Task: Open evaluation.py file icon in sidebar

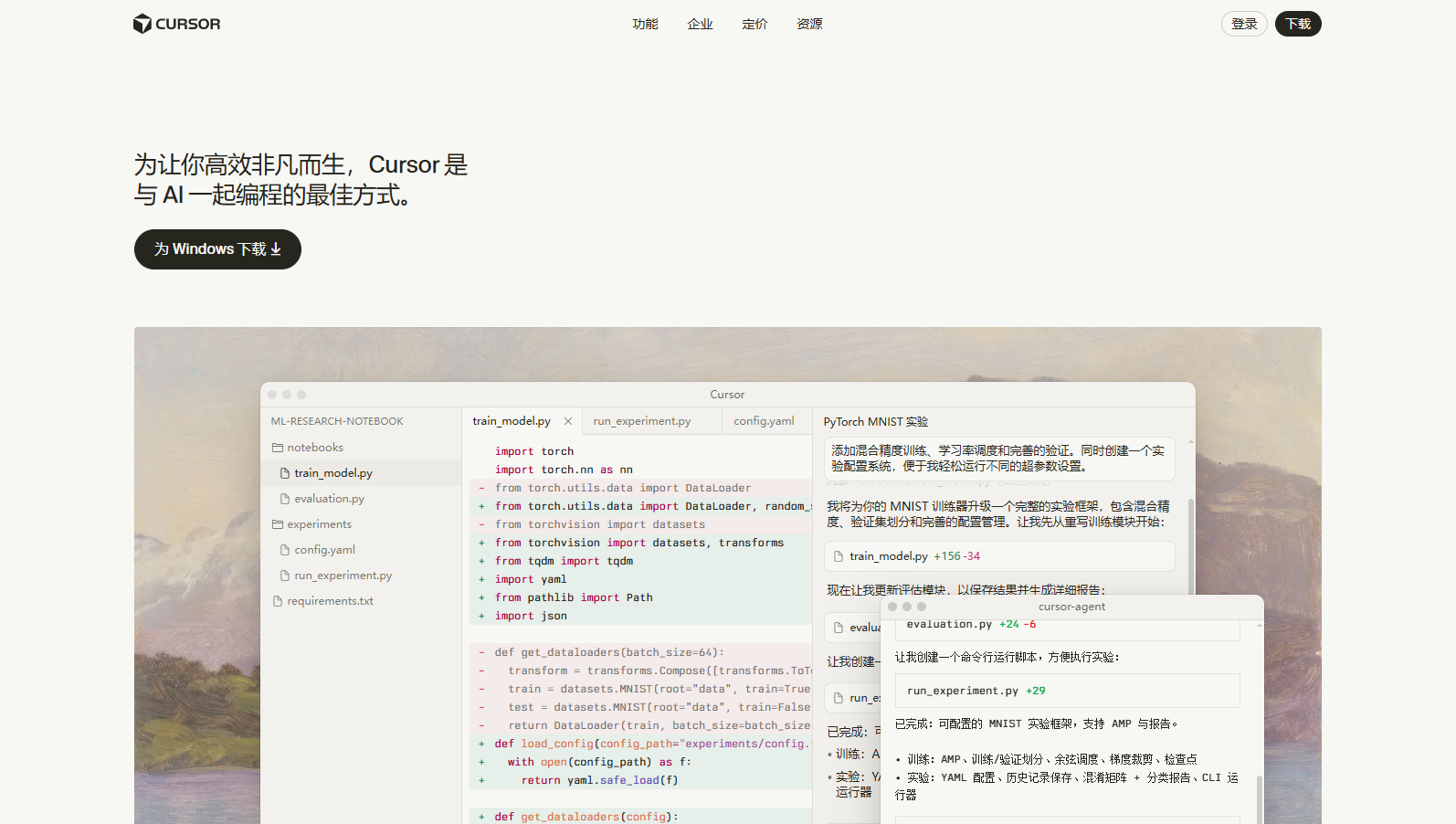Action: click(x=285, y=499)
